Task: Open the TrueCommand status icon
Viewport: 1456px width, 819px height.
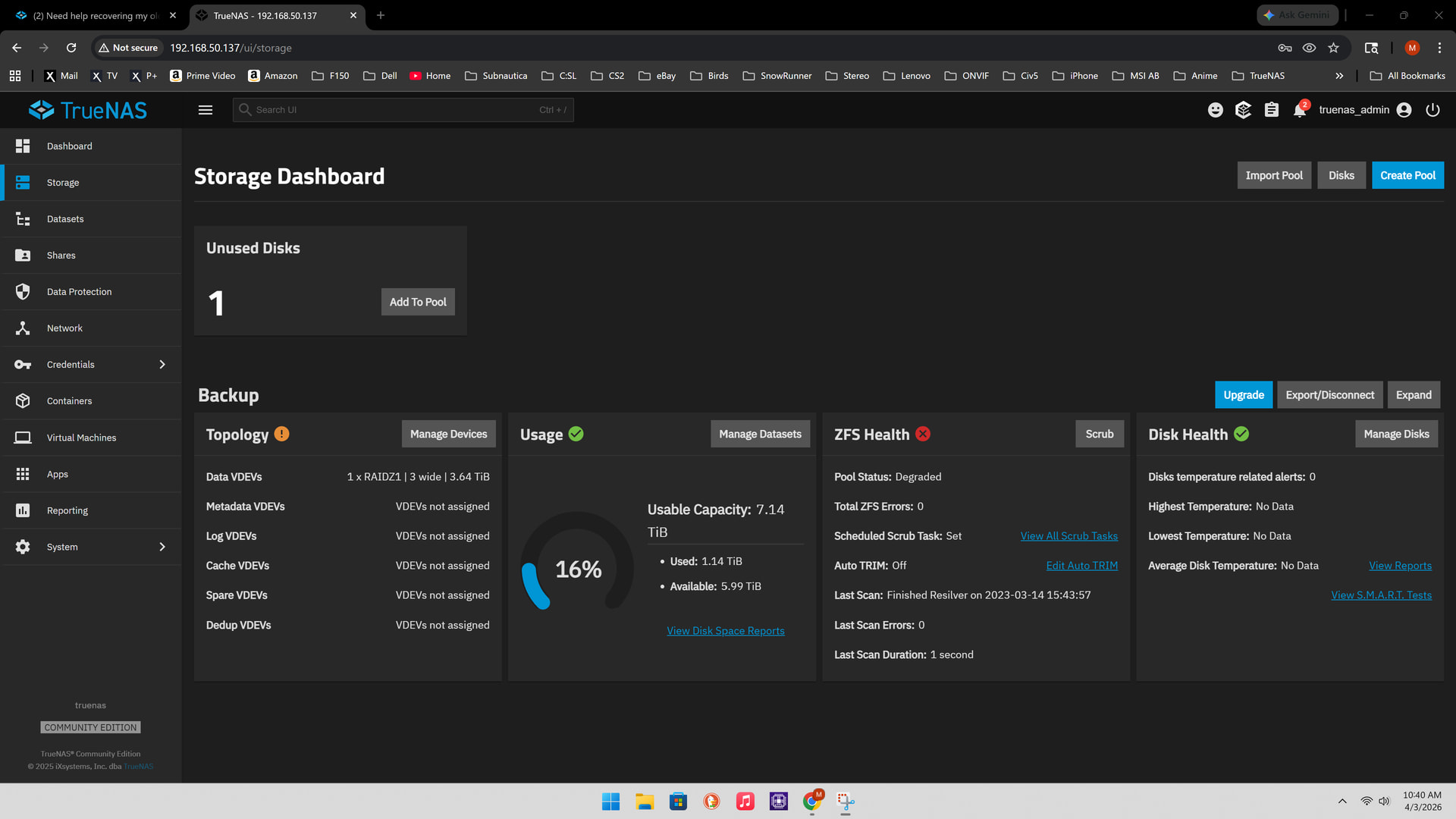Action: coord(1243,110)
